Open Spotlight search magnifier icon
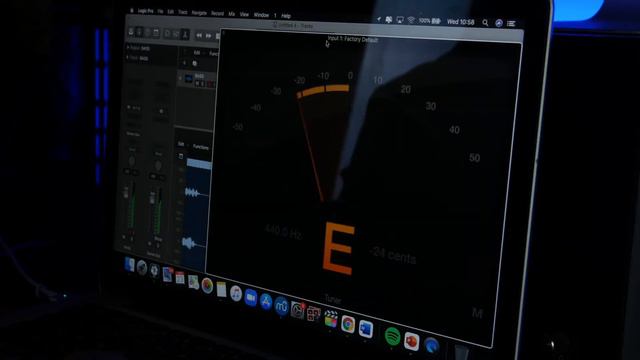The image size is (640, 360). point(485,23)
